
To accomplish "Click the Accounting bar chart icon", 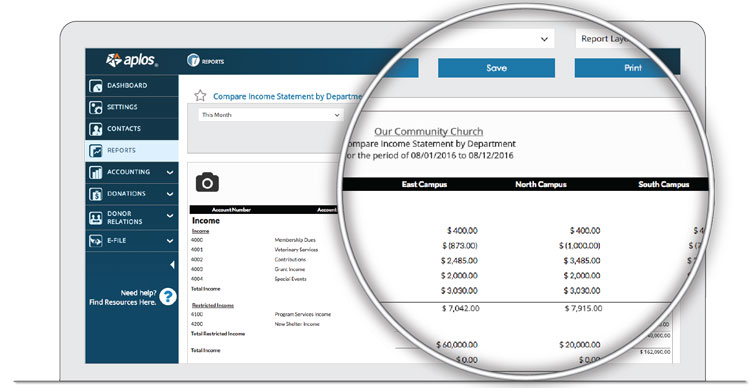I will pyautogui.click(x=96, y=173).
